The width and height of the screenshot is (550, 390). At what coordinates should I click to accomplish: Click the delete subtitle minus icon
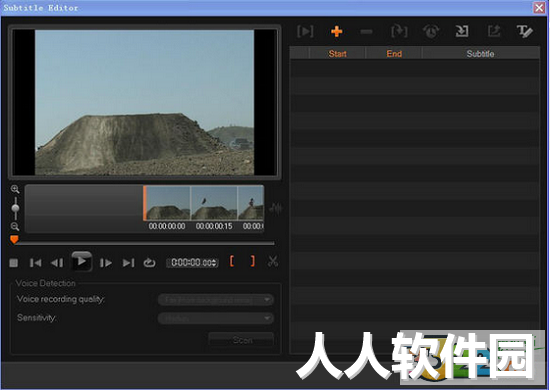(x=366, y=32)
